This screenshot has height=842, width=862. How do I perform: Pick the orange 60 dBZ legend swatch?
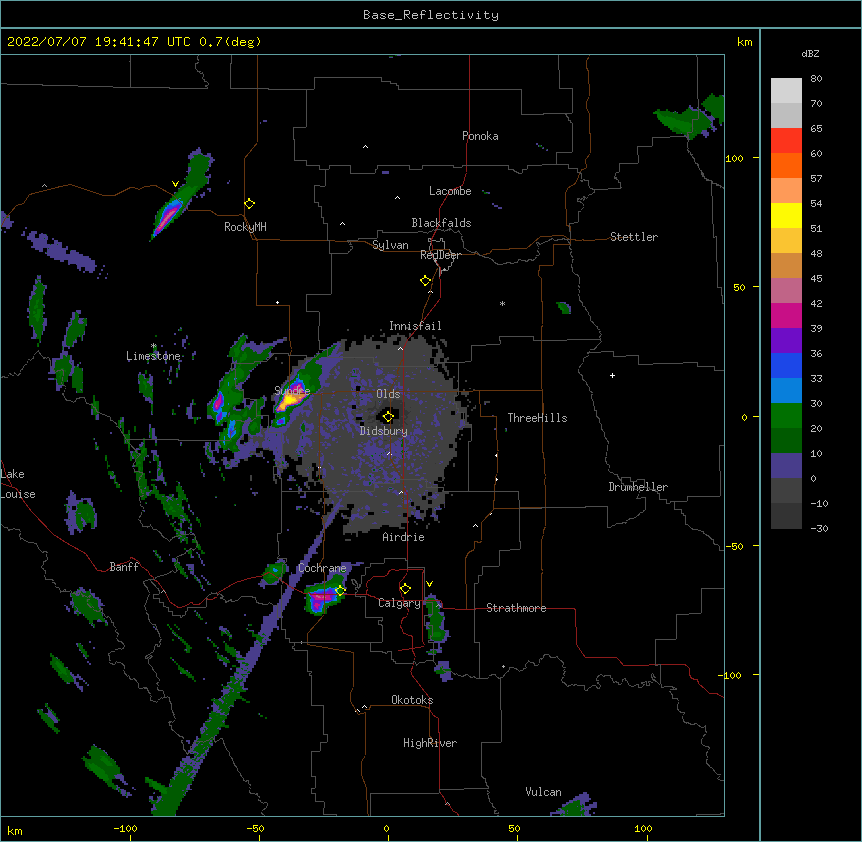pos(786,165)
